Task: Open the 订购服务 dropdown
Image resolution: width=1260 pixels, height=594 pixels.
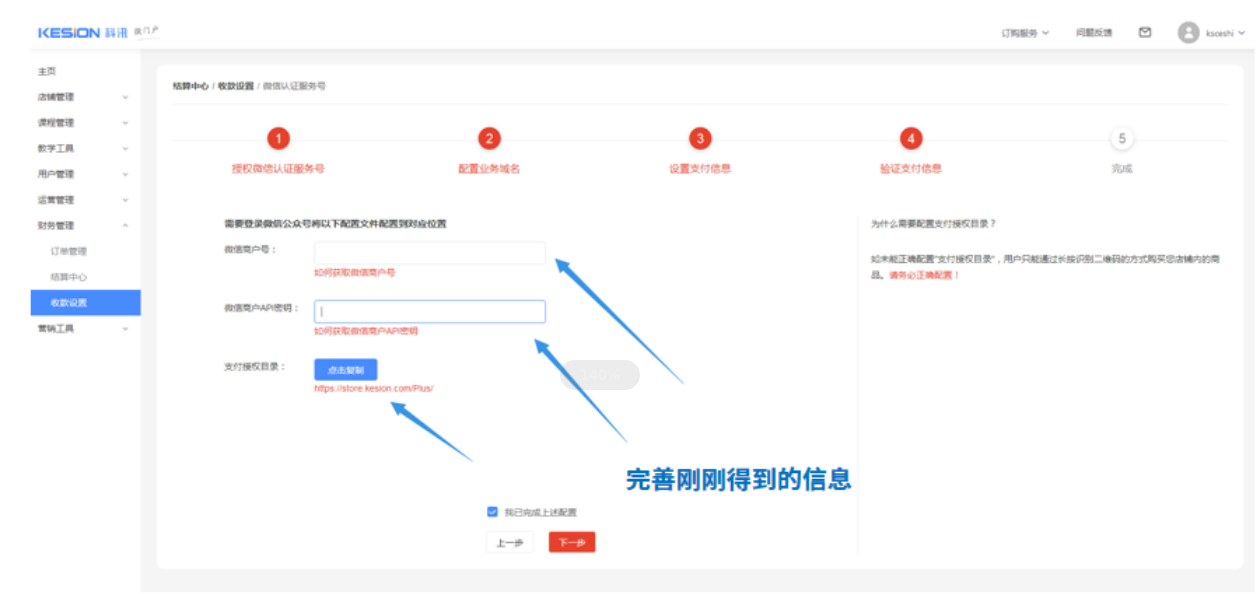Action: click(x=1025, y=33)
